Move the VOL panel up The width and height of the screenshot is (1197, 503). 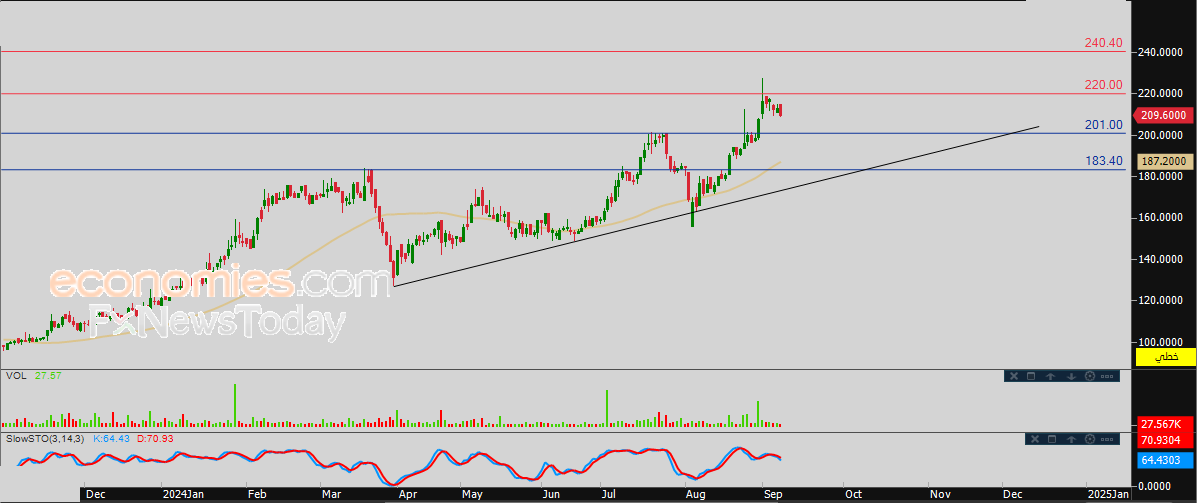(x=1050, y=376)
